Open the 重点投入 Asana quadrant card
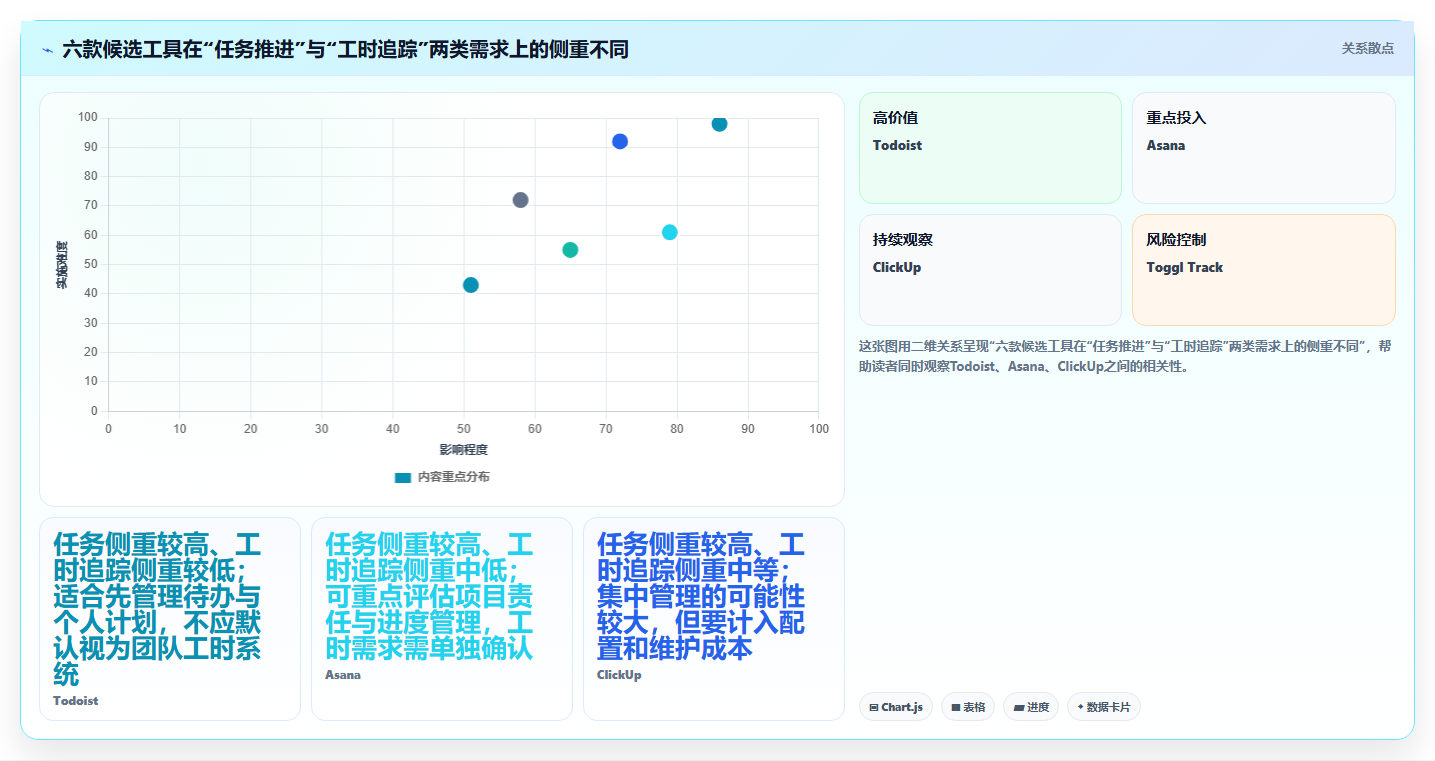Image resolution: width=1435 pixels, height=761 pixels. [1263, 148]
